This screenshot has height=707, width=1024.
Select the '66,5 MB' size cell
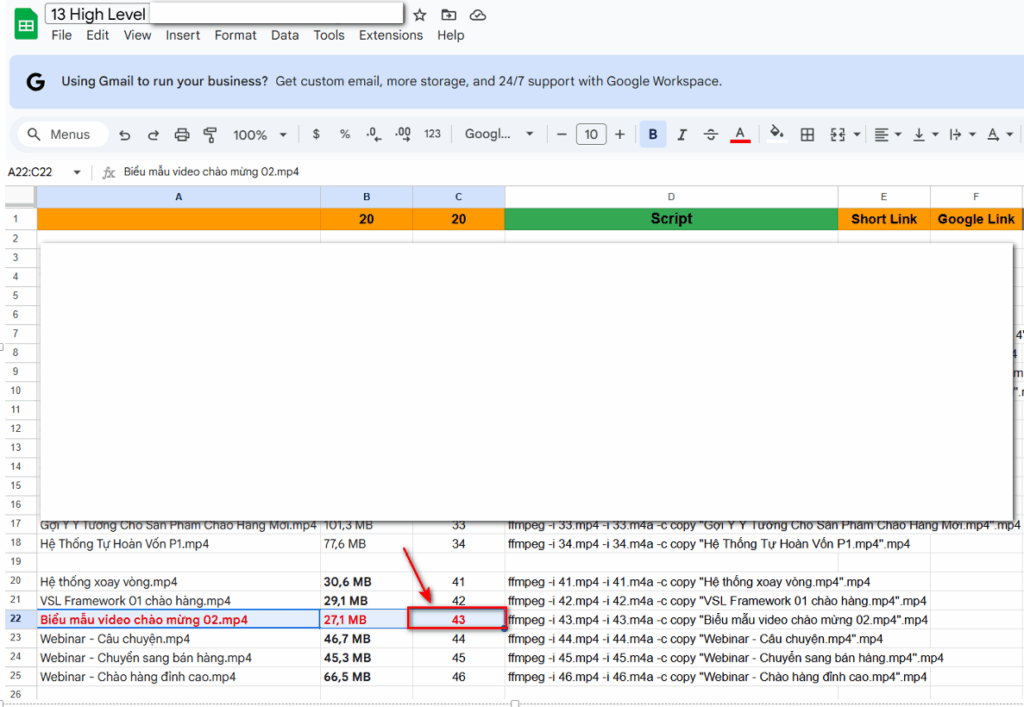(x=366, y=676)
